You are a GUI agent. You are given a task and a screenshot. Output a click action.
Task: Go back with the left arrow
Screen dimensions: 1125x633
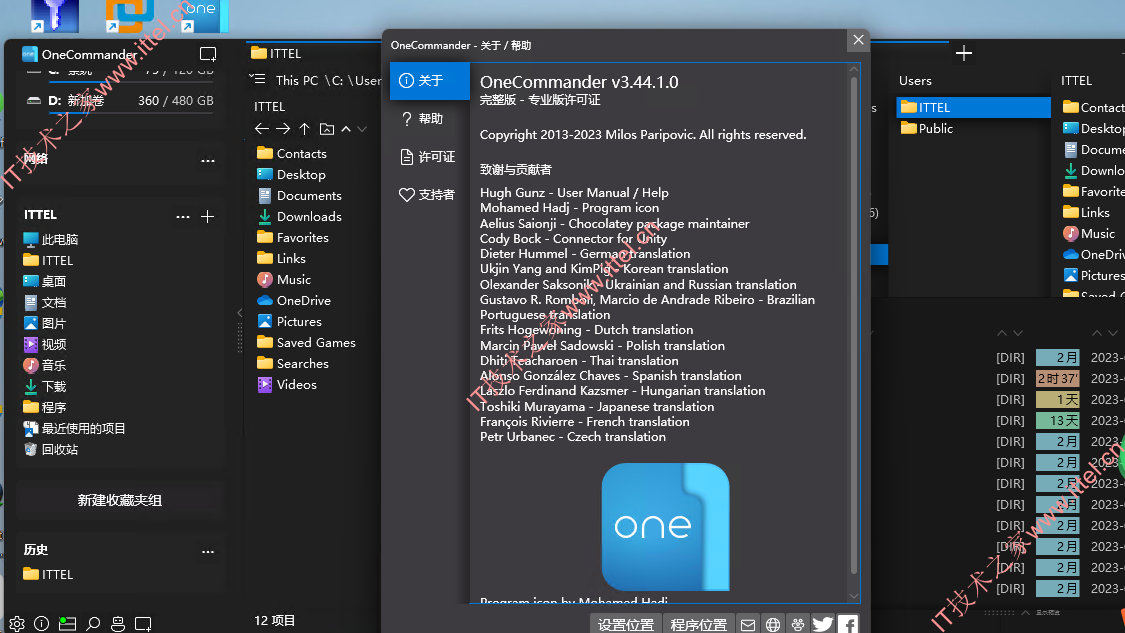click(262, 128)
